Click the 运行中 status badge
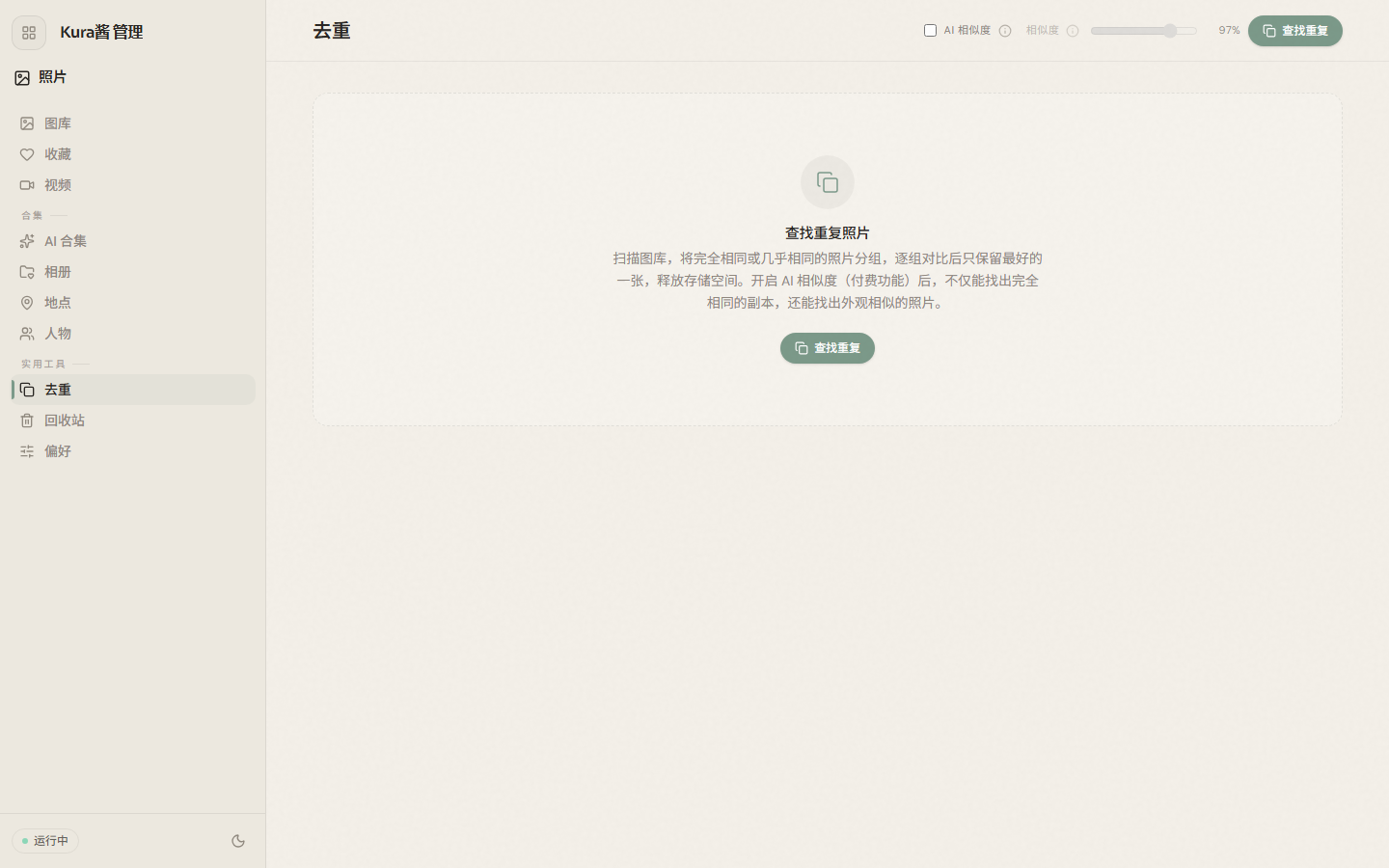Viewport: 1389px width, 868px height. pos(45,841)
